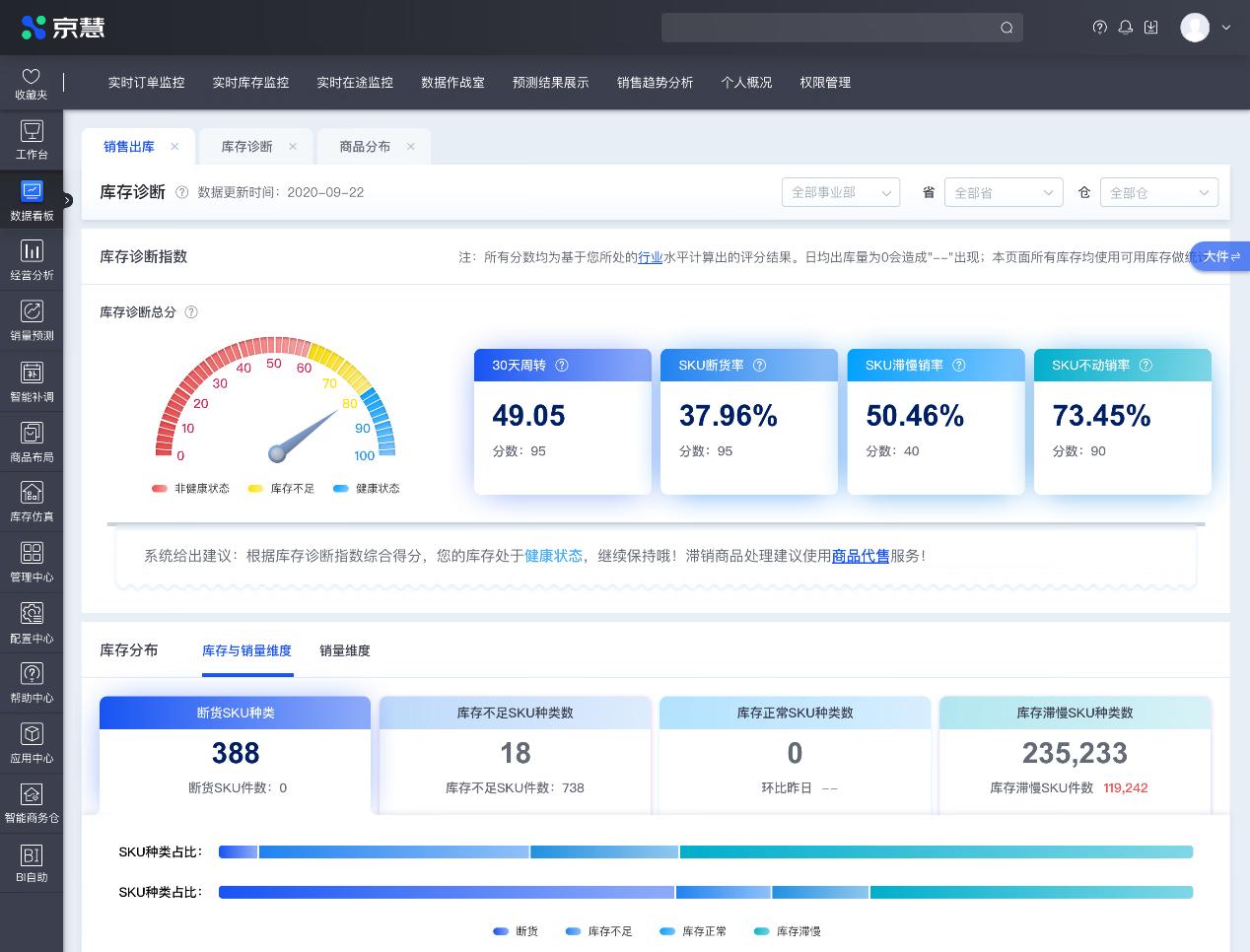The image size is (1250, 952).
Task: Close the 商品分布 tab
Action: [411, 147]
